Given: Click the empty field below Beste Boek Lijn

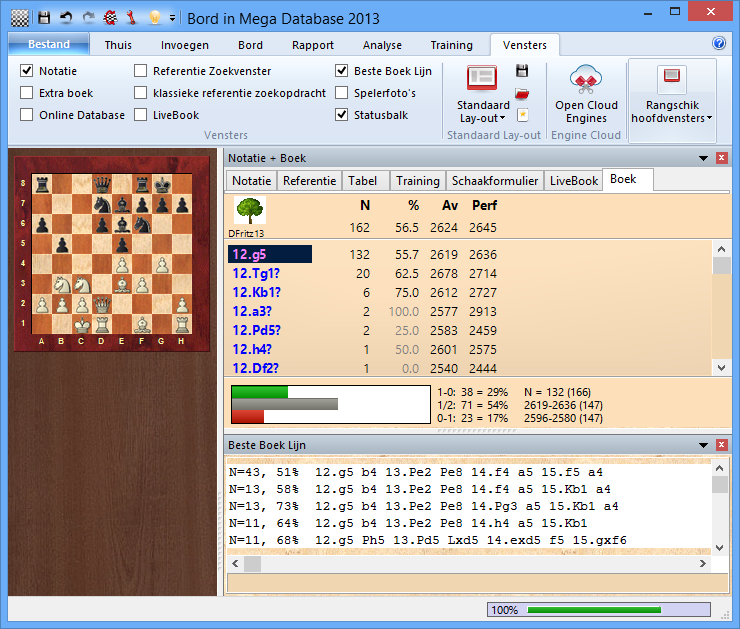Looking at the screenshot, I should pos(477,583).
